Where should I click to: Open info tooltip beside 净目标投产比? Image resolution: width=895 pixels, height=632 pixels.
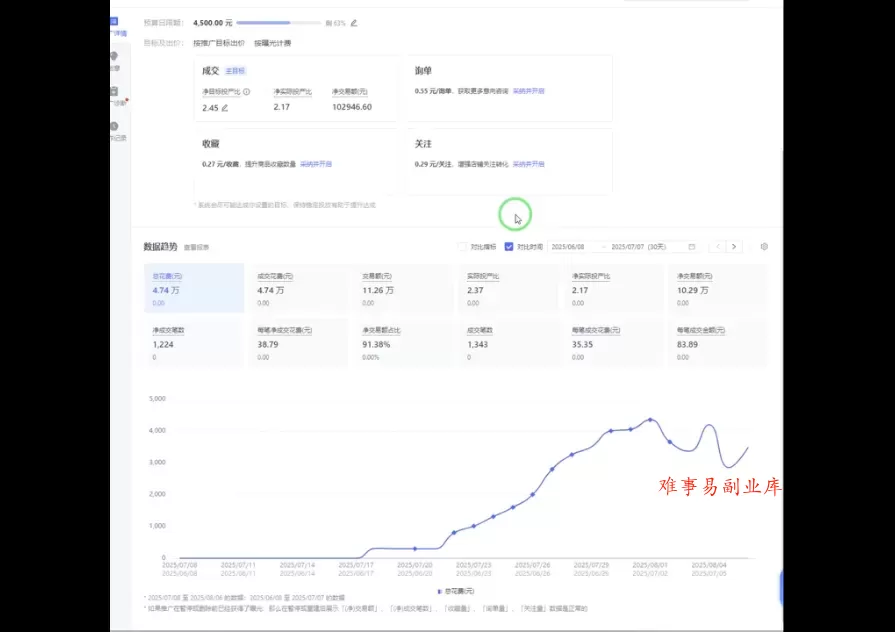tap(247, 91)
